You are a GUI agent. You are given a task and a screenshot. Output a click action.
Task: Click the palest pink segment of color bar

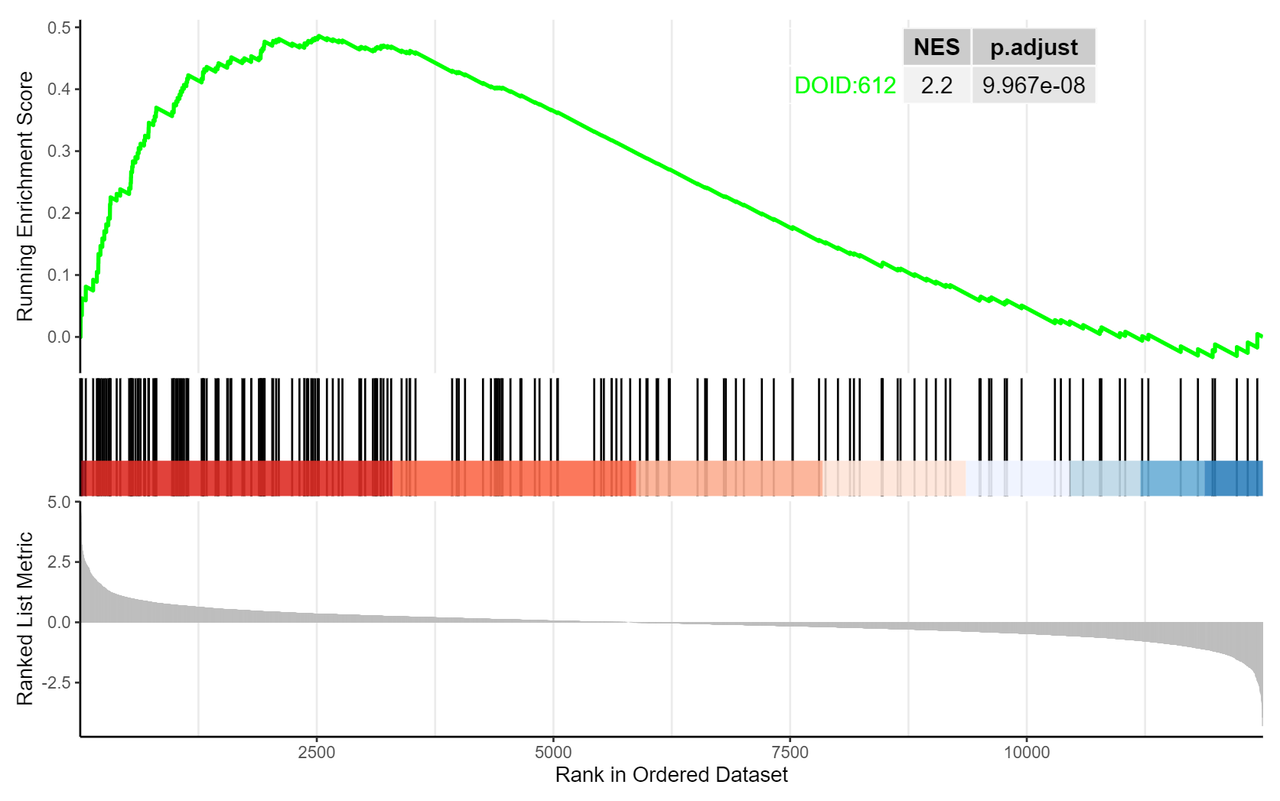[893, 478]
